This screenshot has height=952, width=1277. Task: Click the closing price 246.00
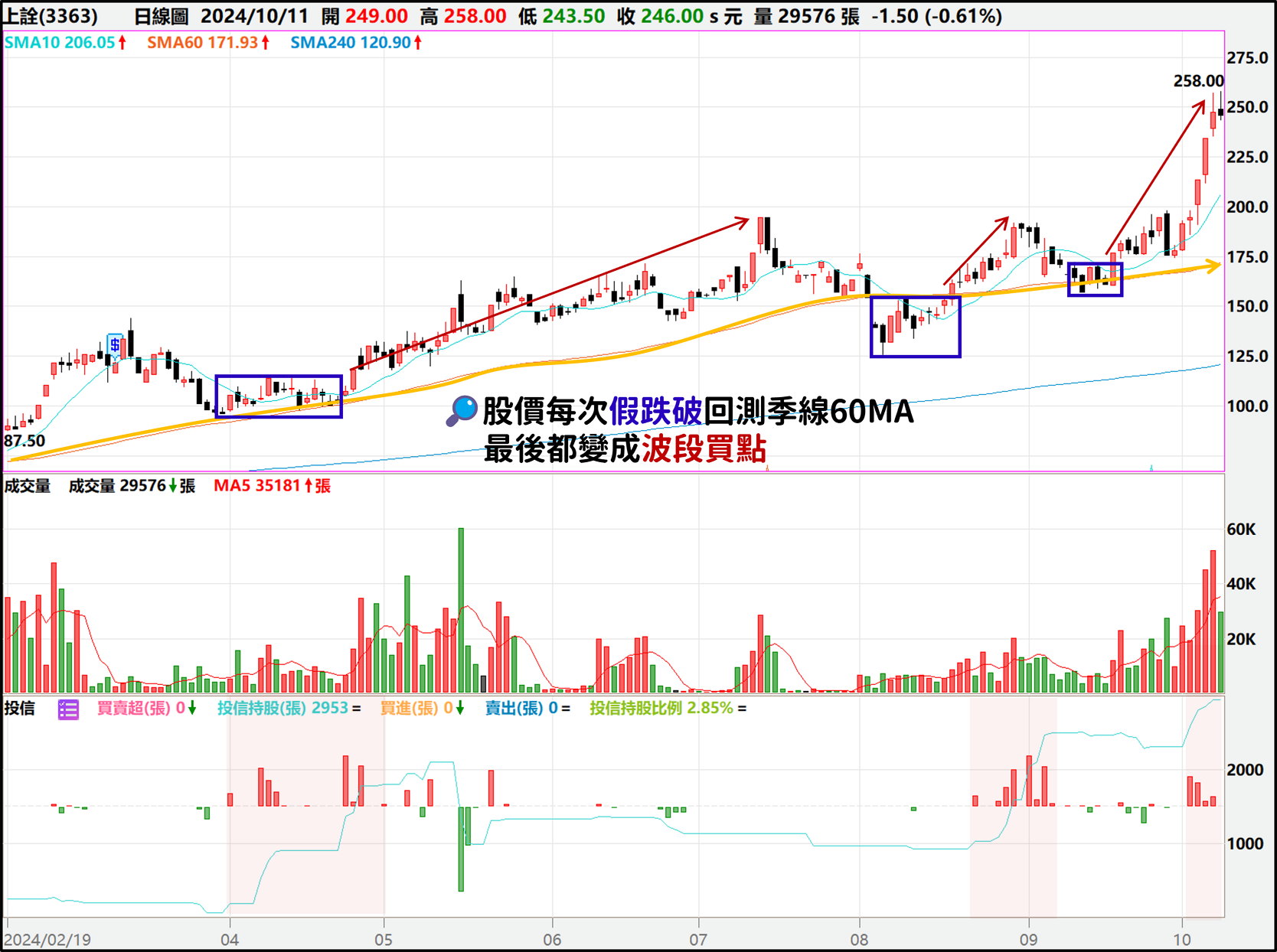pyautogui.click(x=672, y=16)
